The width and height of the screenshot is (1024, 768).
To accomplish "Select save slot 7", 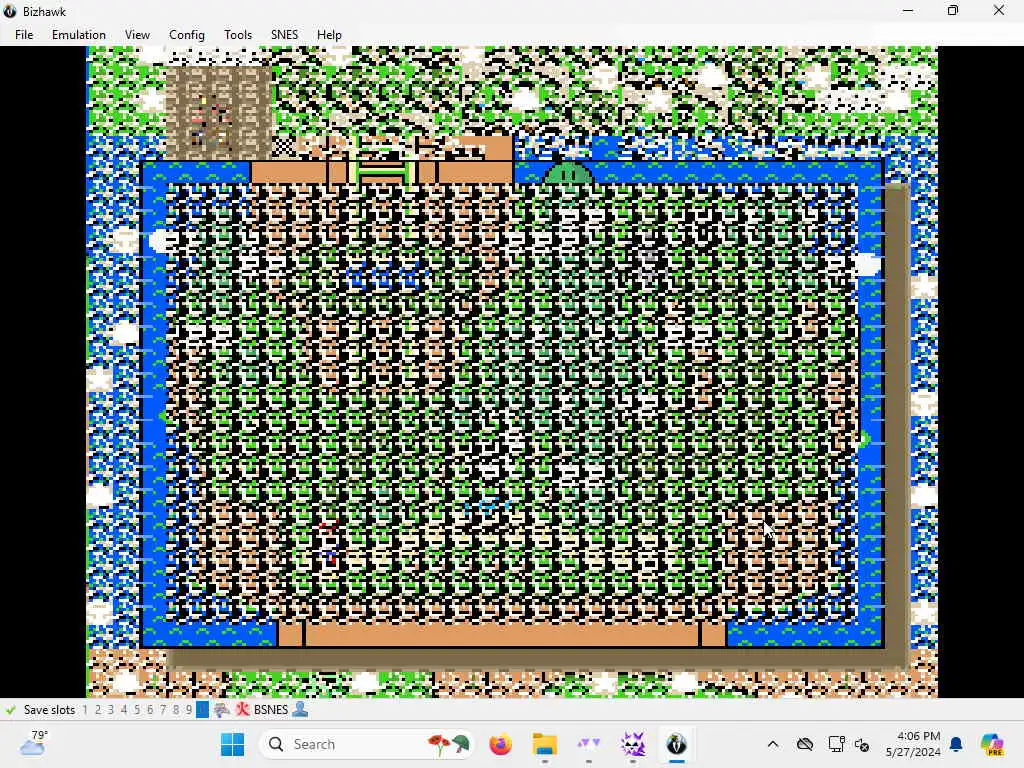I will point(163,709).
